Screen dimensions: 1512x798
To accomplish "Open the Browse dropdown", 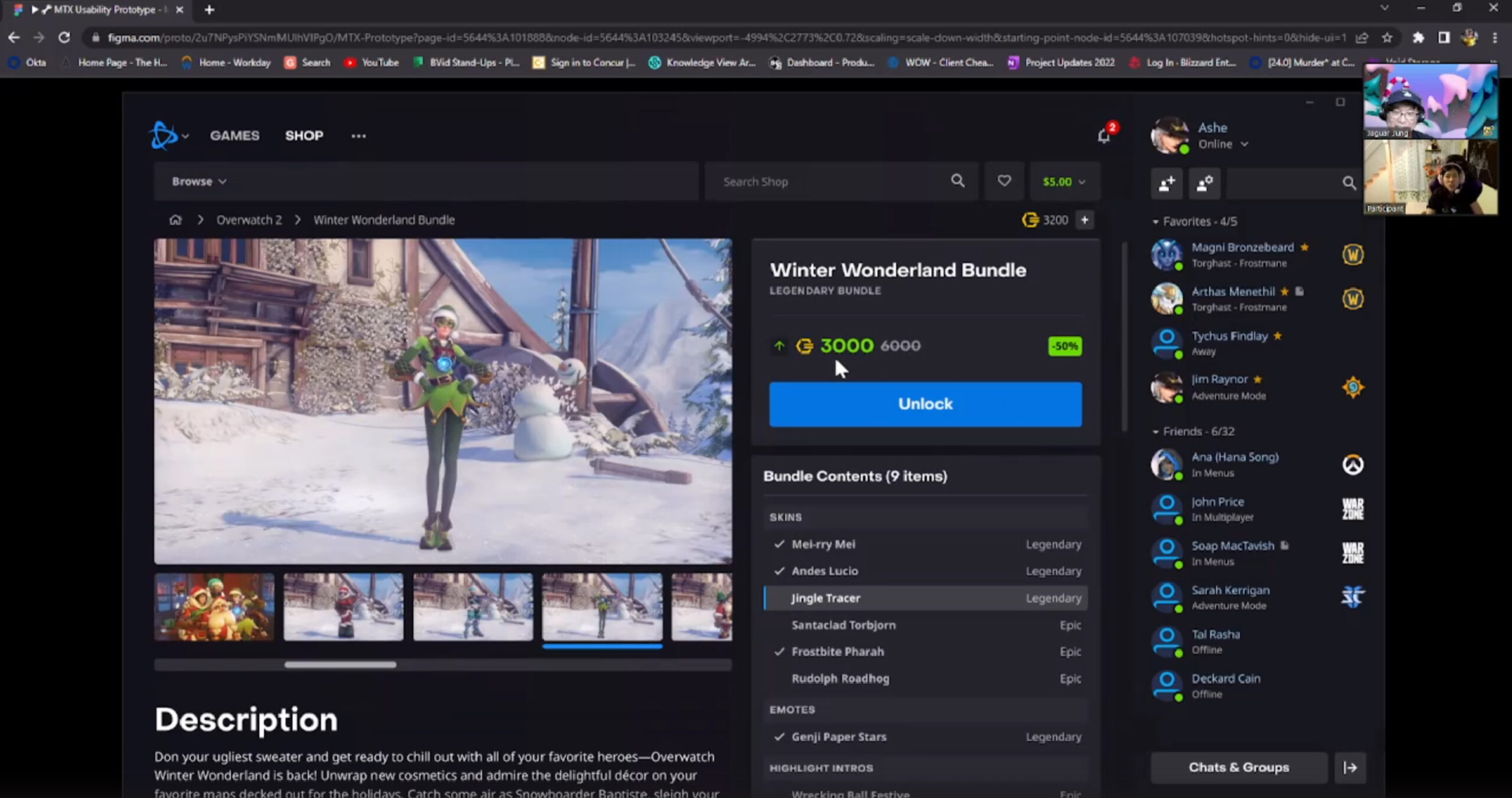I will 199,181.
